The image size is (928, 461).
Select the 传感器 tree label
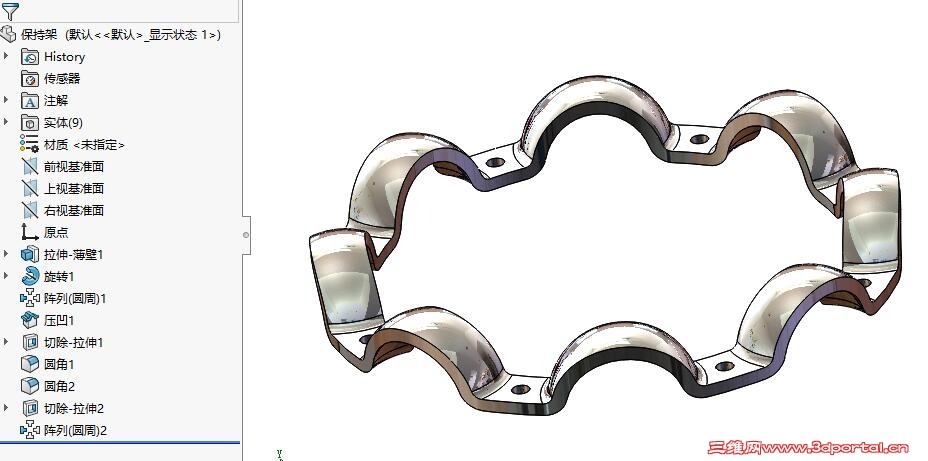pyautogui.click(x=62, y=79)
